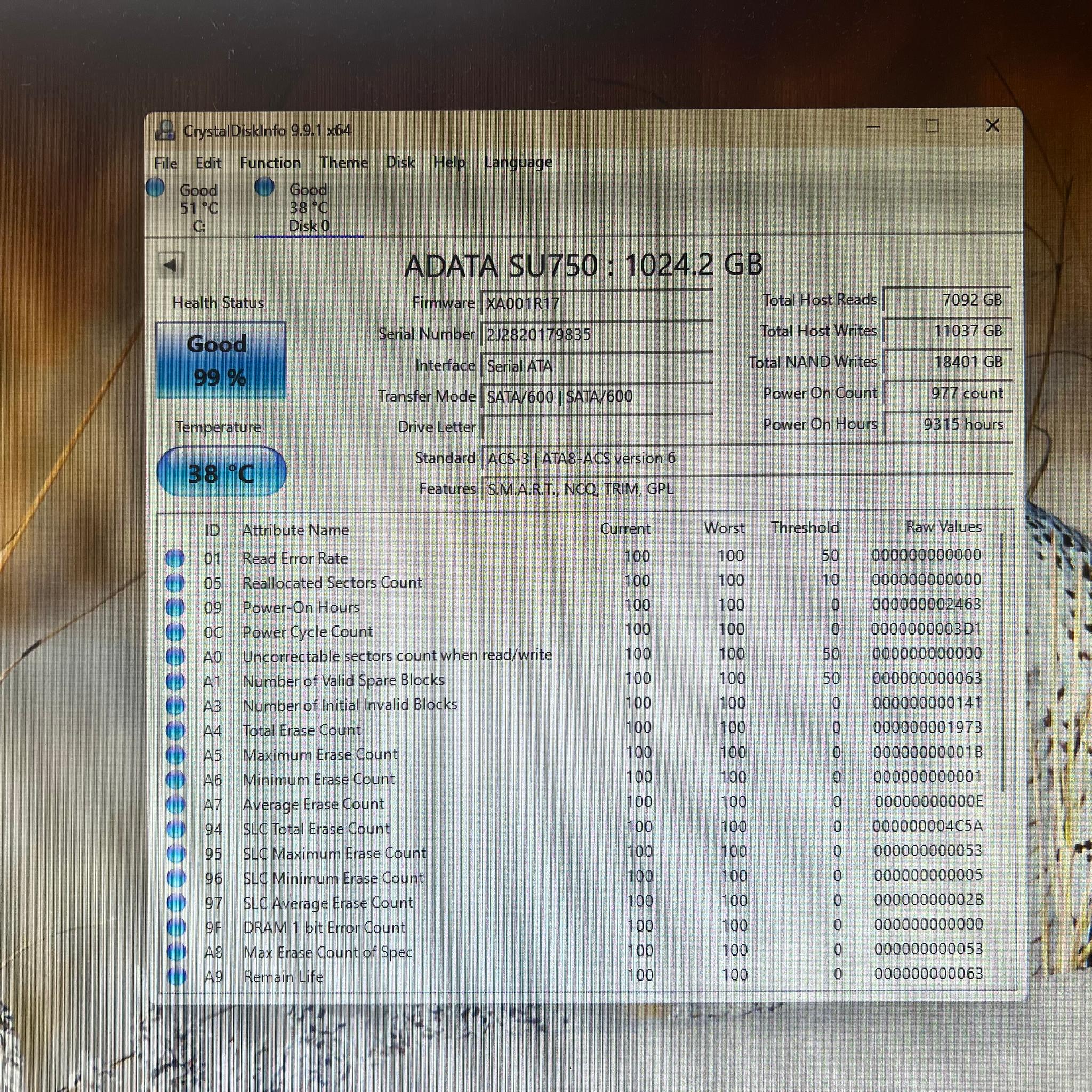Click the Remain Life attribute name
Viewport: 1092px width, 1092px height.
(283, 977)
